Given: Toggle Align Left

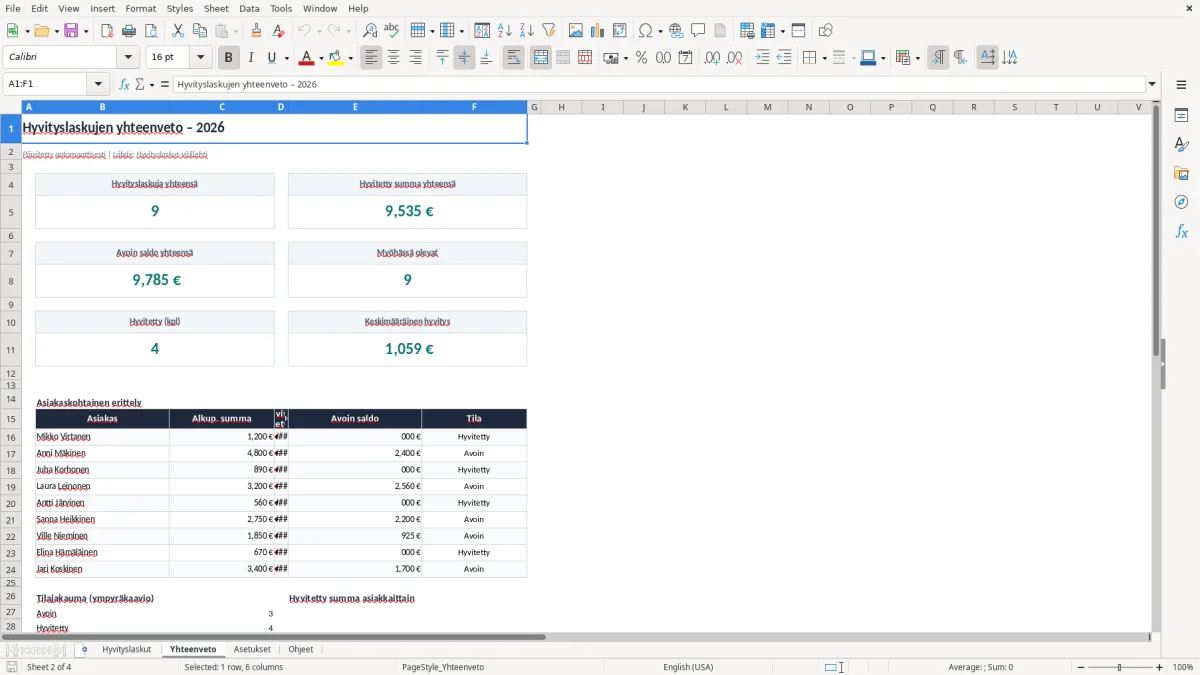Looking at the screenshot, I should tap(371, 58).
